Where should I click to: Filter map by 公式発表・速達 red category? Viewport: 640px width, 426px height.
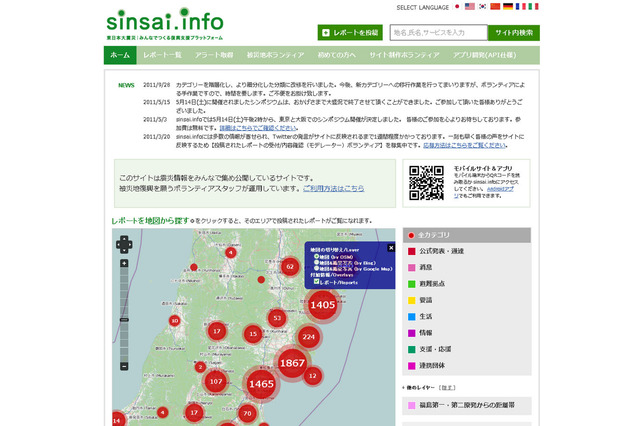(467, 251)
